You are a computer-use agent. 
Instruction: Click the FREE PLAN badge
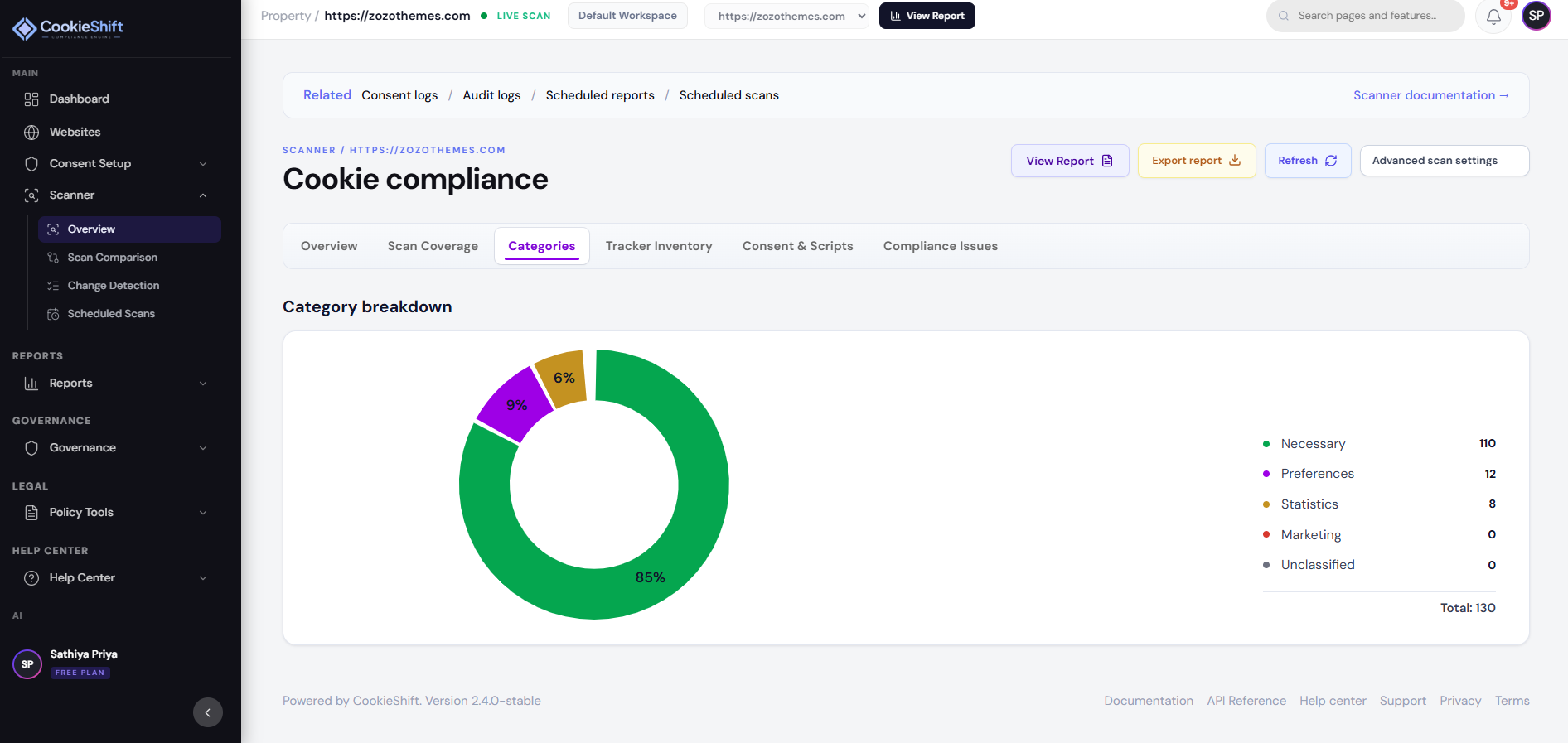coord(80,673)
